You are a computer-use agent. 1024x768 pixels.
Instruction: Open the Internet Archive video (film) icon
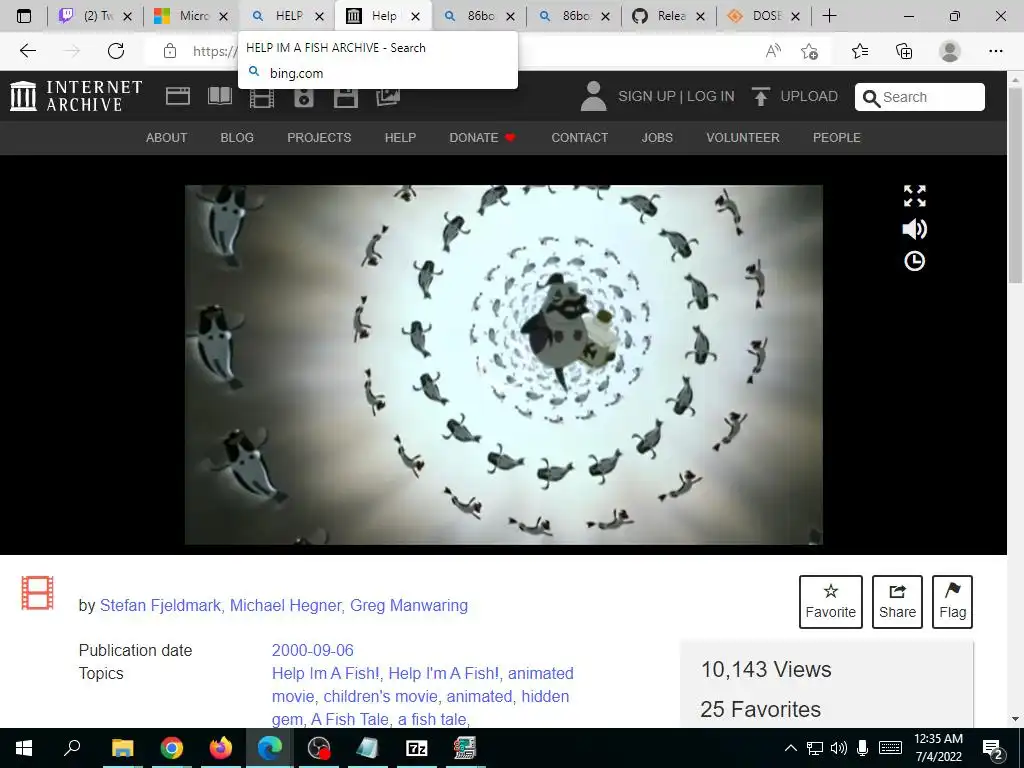262,98
